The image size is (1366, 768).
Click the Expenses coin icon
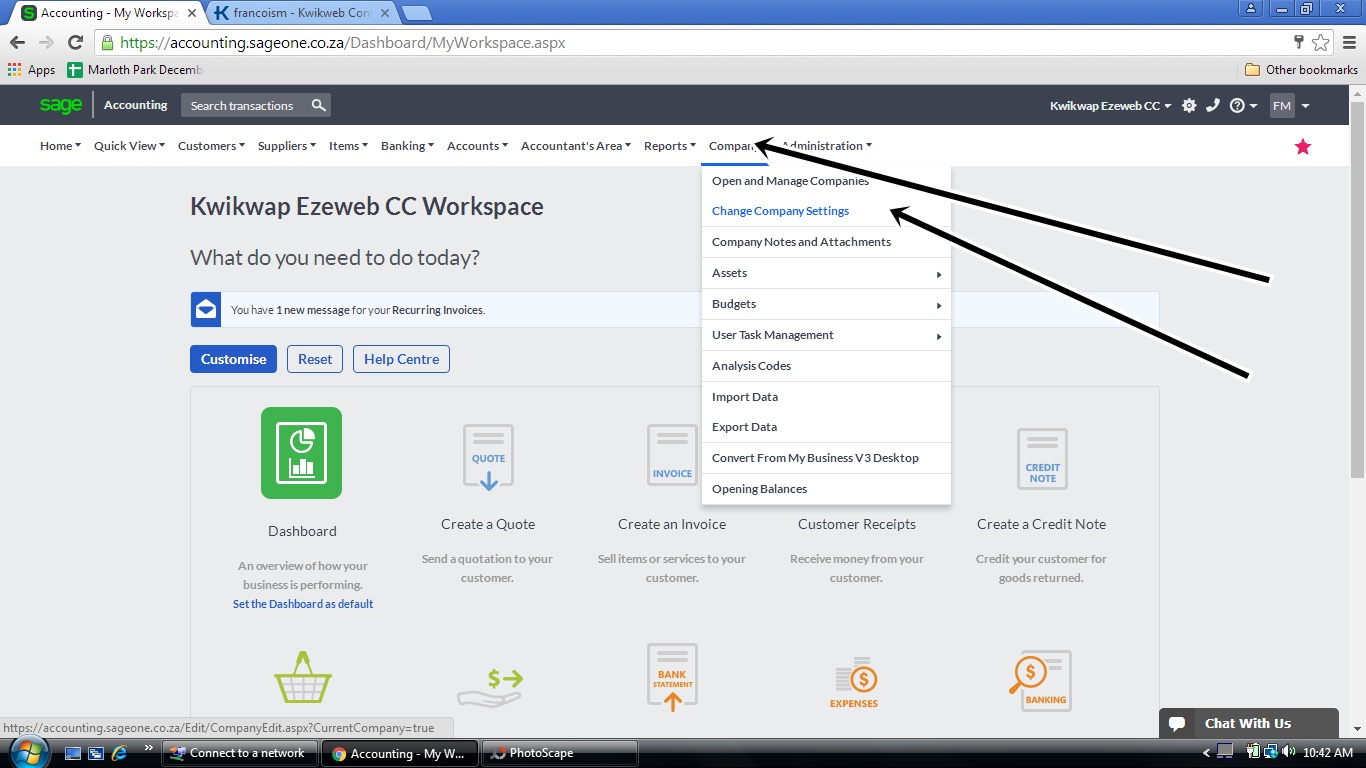point(854,684)
